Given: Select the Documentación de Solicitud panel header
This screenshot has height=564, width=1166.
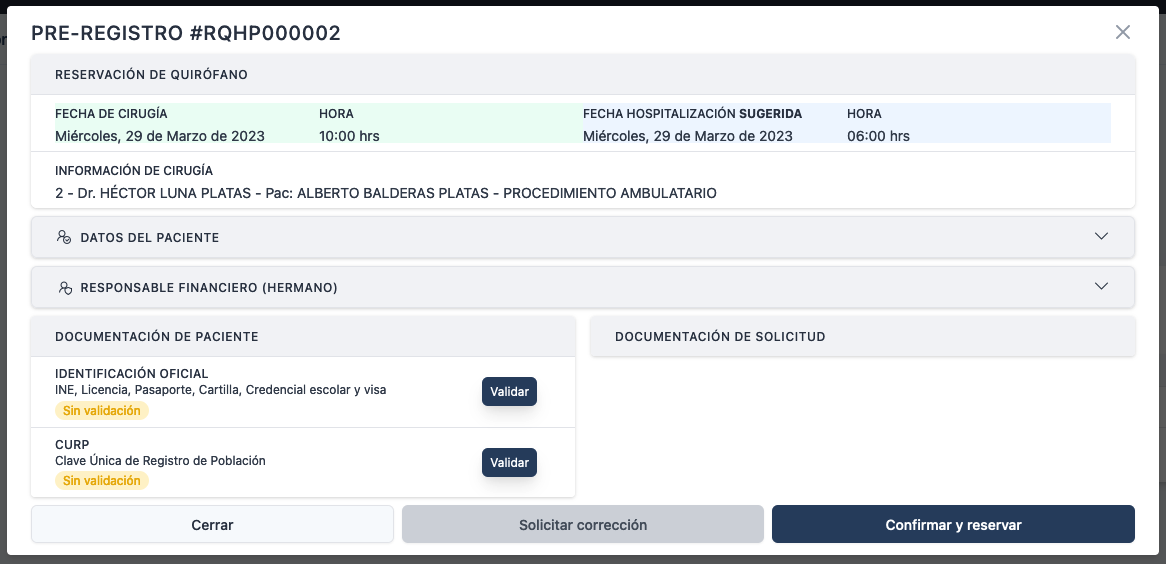Looking at the screenshot, I should point(720,337).
